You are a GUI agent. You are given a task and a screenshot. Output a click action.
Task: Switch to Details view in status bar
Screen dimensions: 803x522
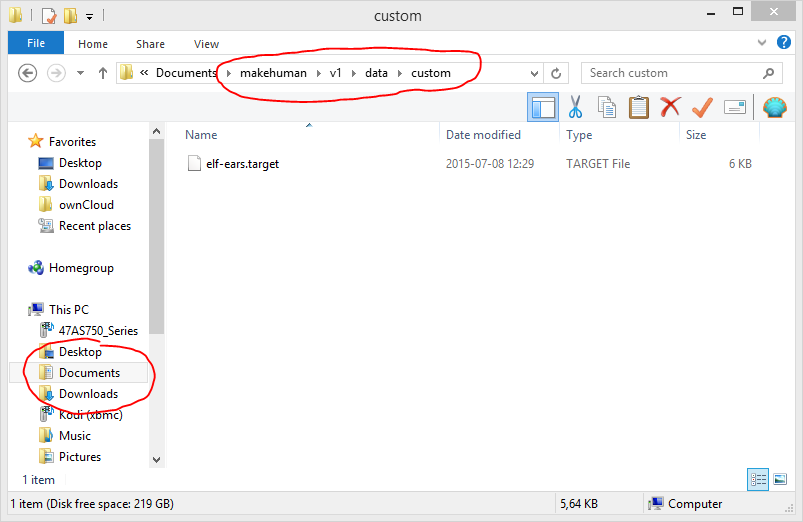tap(759, 480)
